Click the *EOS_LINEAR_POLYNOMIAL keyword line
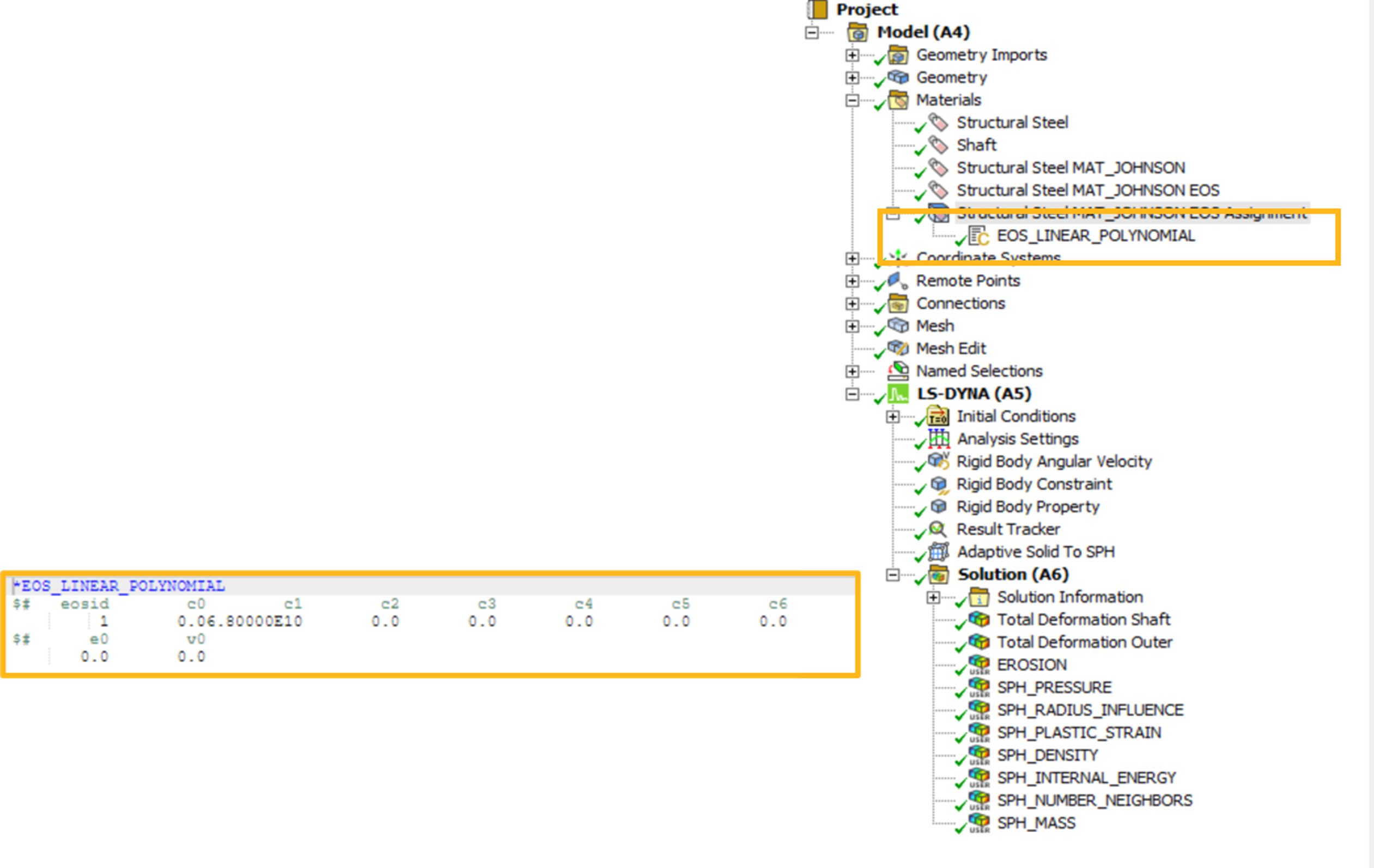 120,586
